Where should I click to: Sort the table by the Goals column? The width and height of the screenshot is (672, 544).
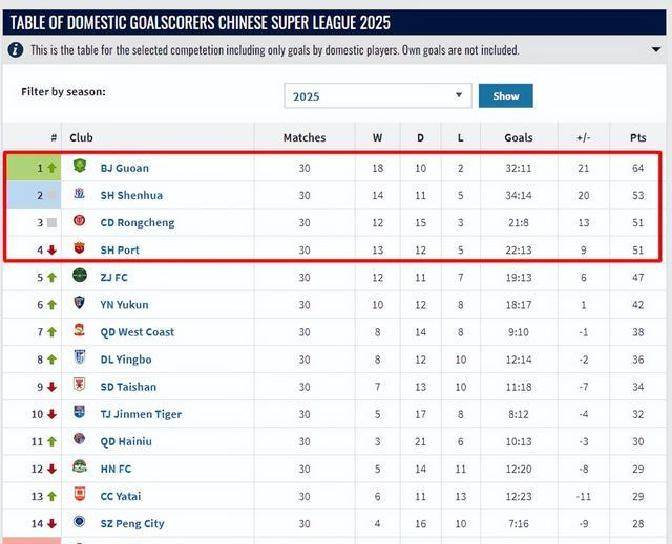[518, 137]
